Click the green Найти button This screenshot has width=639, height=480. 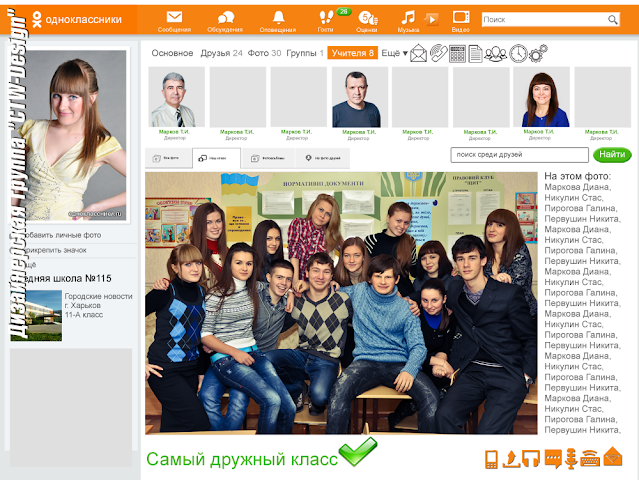(x=612, y=154)
